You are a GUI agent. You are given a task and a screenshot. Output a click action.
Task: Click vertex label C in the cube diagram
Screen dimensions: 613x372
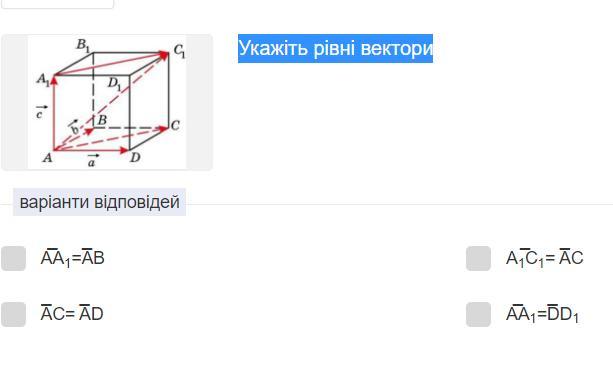[175, 125]
